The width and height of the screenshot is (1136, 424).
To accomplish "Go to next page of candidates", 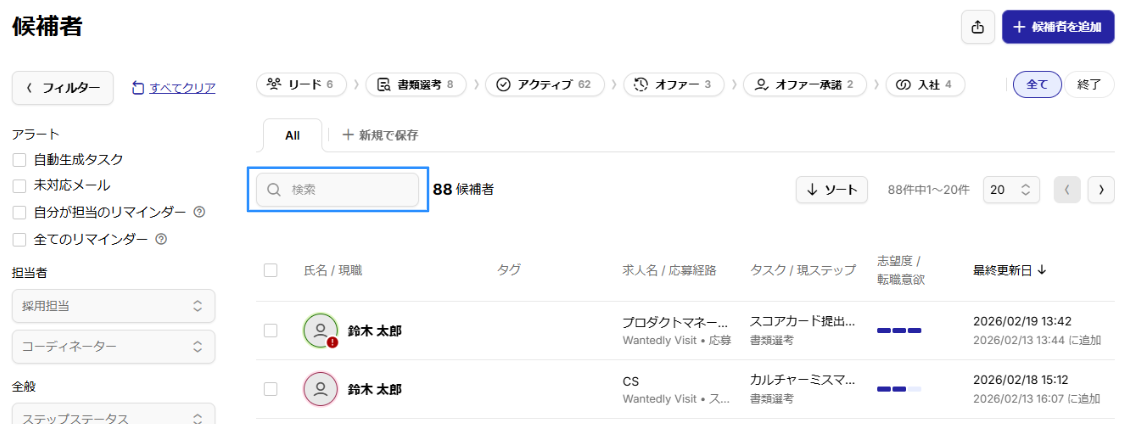I will point(1101,190).
